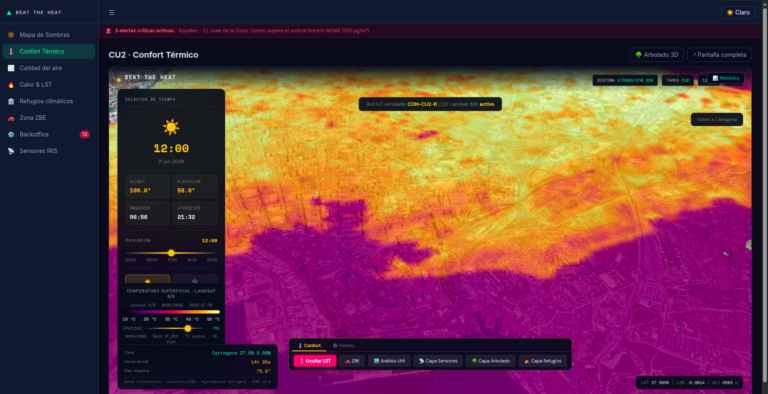Image resolution: width=768 pixels, height=394 pixels.
Task: Click the square icon beside Calidad del aire
Action: click(x=11, y=68)
